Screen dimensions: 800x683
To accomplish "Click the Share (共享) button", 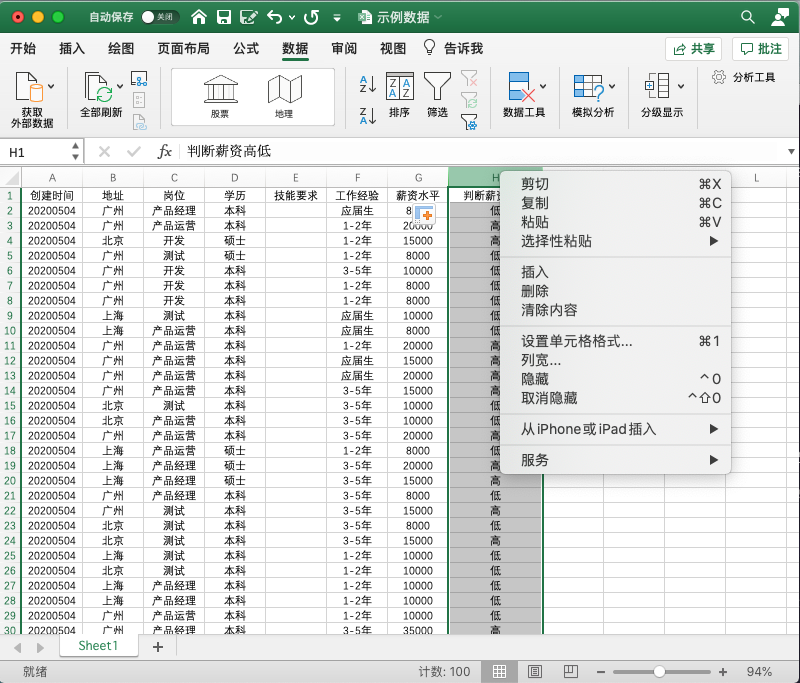I will click(x=694, y=48).
